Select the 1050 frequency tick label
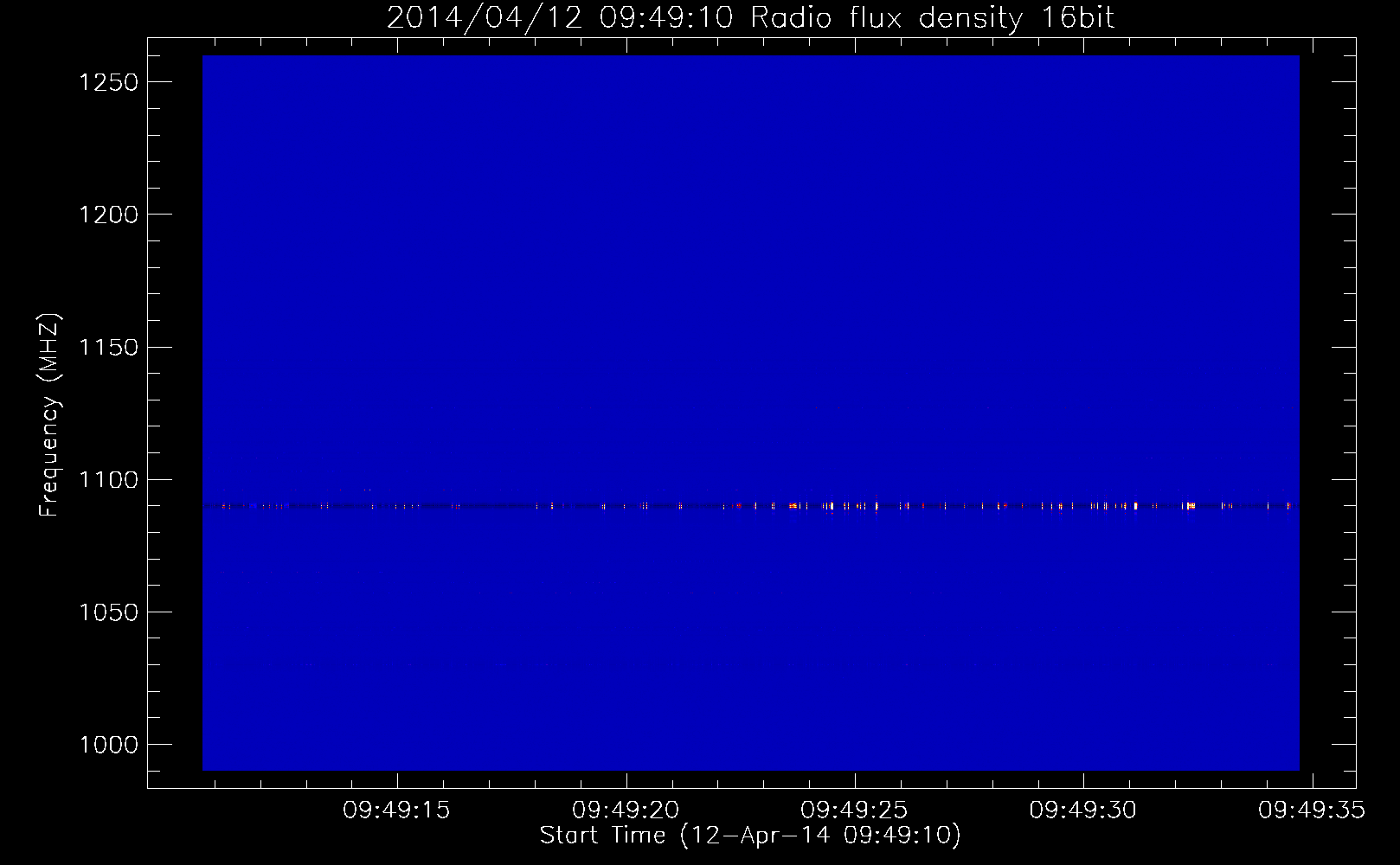The width and height of the screenshot is (1400, 865). click(x=108, y=612)
